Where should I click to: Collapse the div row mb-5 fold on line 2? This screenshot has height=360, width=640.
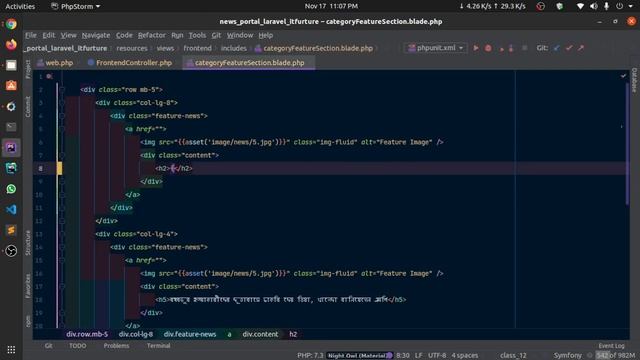[62, 89]
